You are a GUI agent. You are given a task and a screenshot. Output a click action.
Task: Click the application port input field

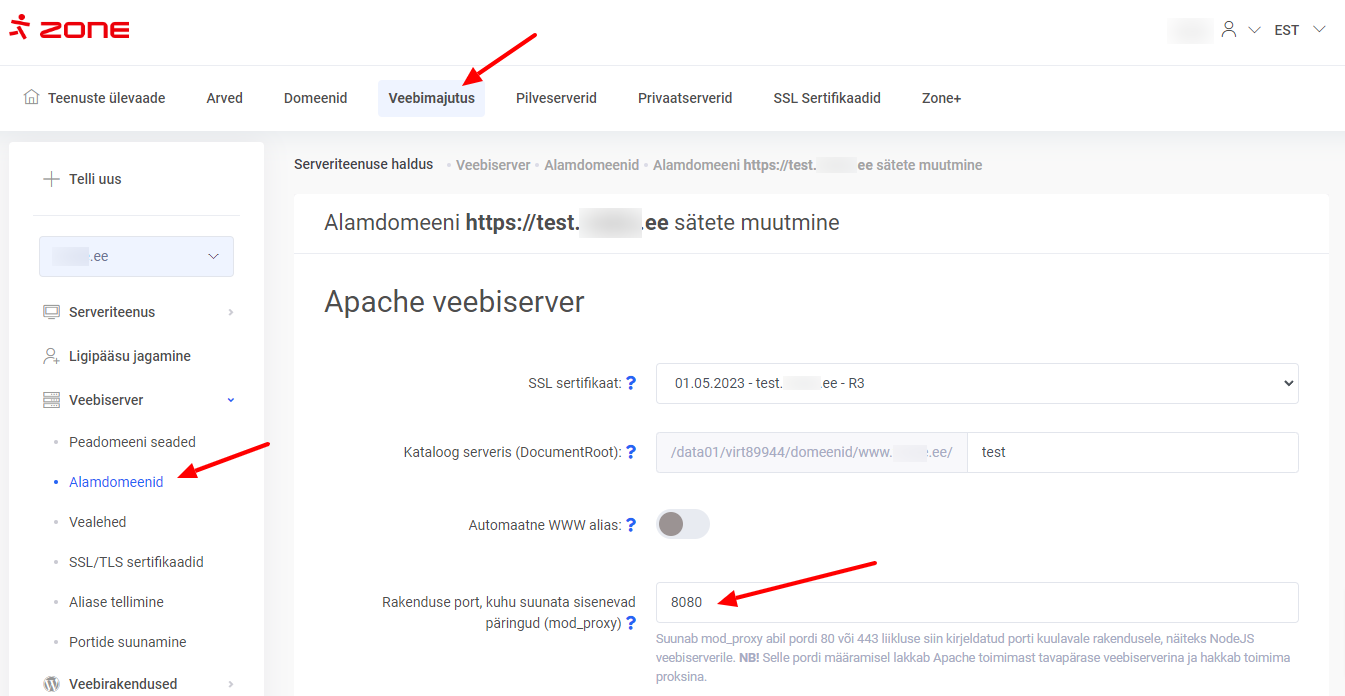pos(976,602)
